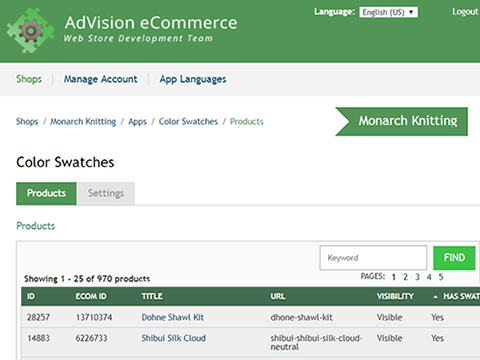
Task: Click the AdVision gear puzzle logo
Action: pyautogui.click(x=30, y=30)
